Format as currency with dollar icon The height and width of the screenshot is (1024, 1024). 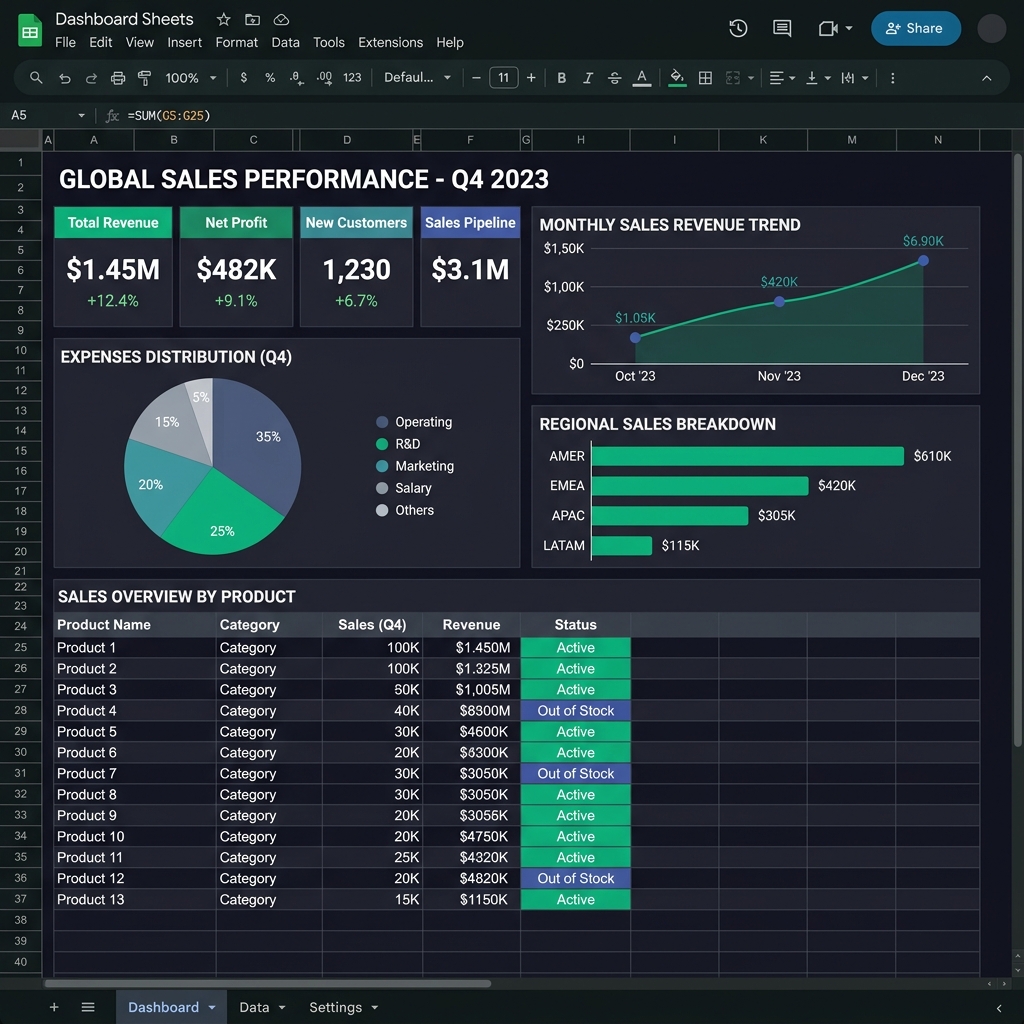(244, 78)
